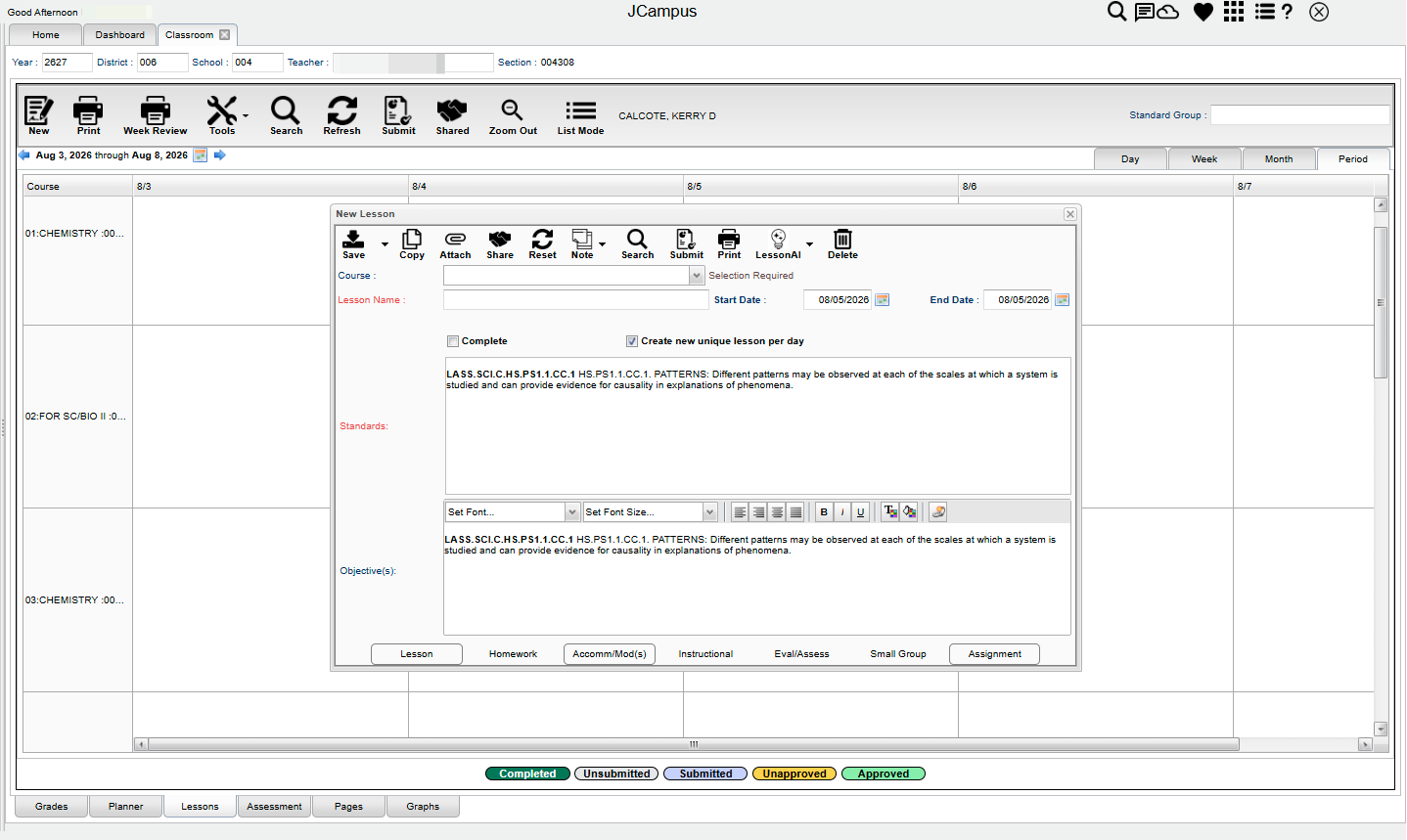Toggle justify alignment in objectives editor
This screenshot has height=840, width=1407.
(795, 512)
